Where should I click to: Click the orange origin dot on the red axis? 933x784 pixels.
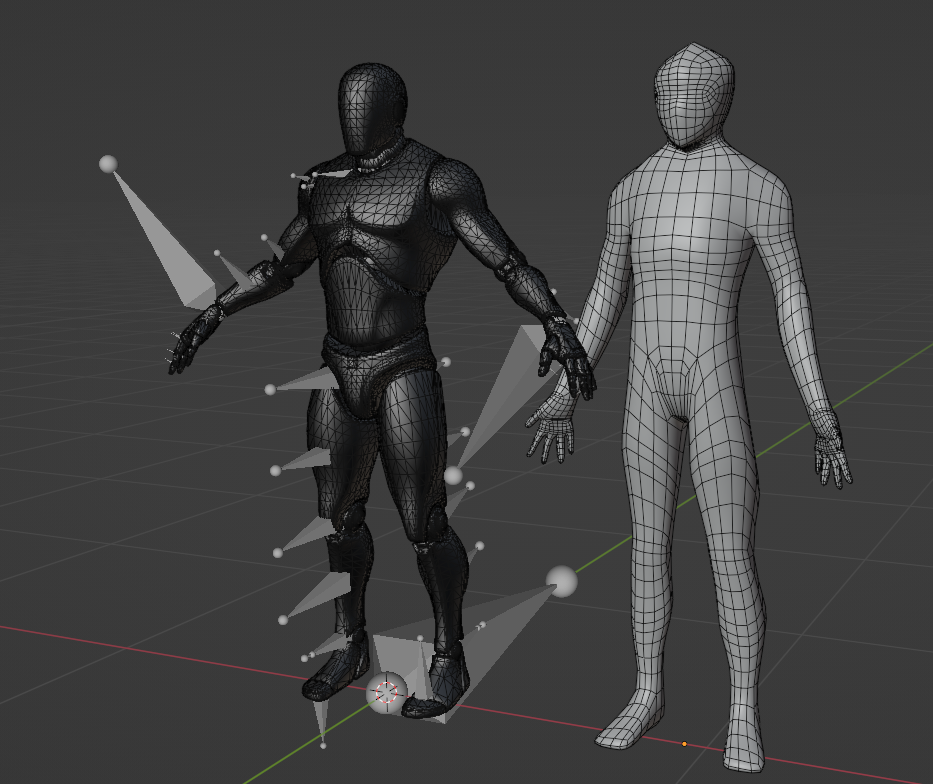point(684,744)
